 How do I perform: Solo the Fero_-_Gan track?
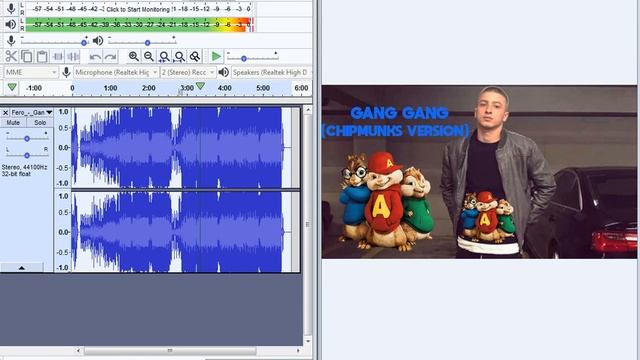pos(40,122)
